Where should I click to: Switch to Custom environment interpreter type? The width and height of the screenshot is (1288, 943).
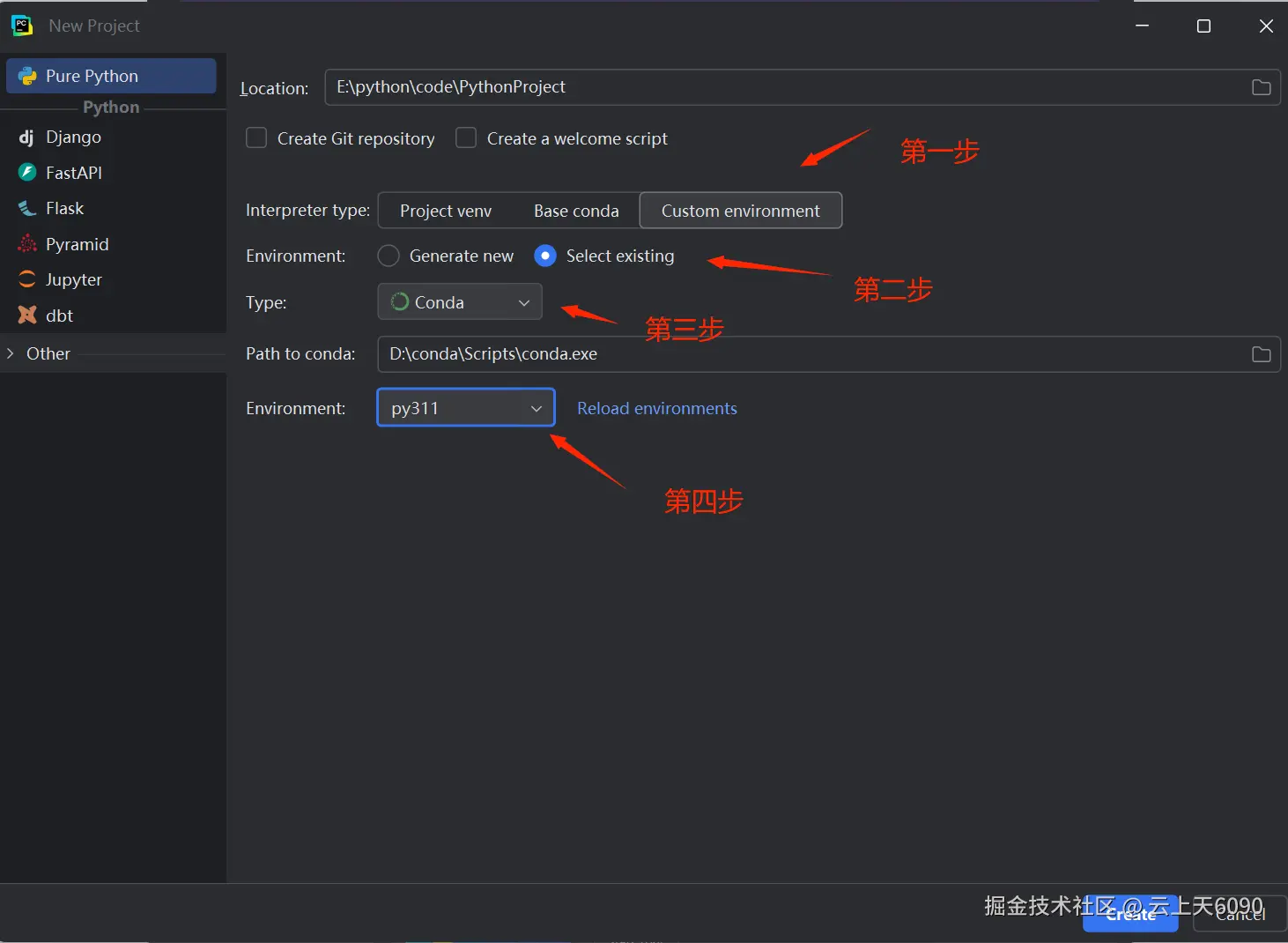(x=741, y=211)
